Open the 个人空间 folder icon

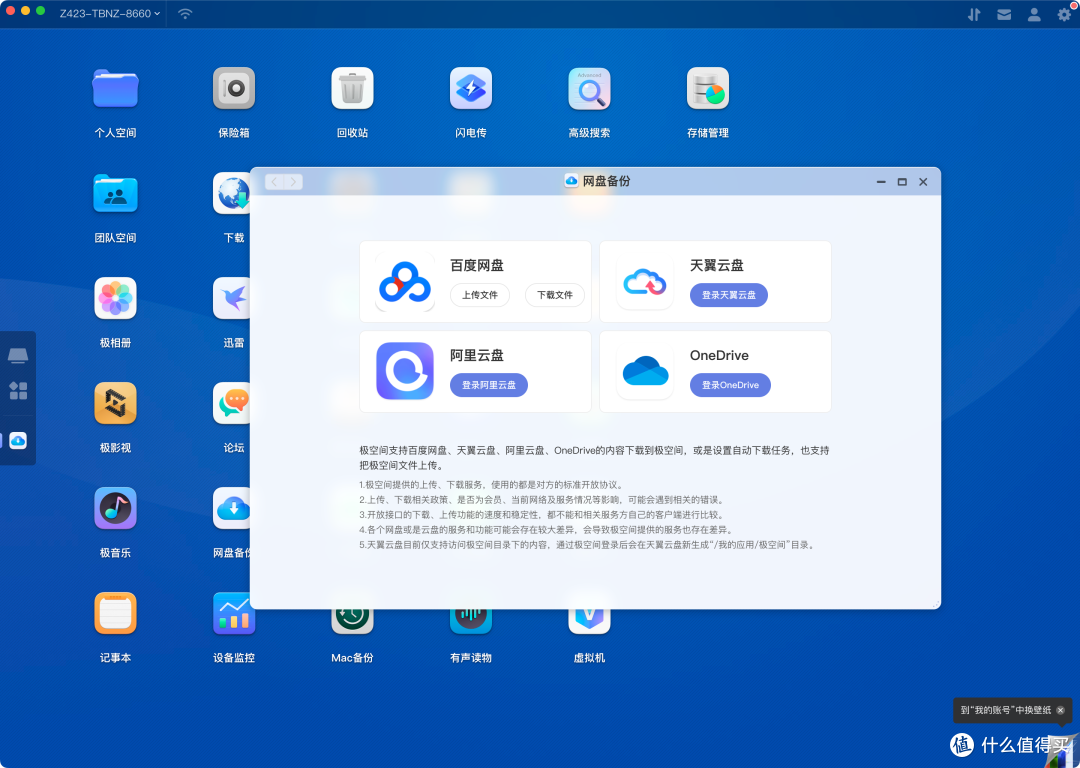click(x=116, y=88)
